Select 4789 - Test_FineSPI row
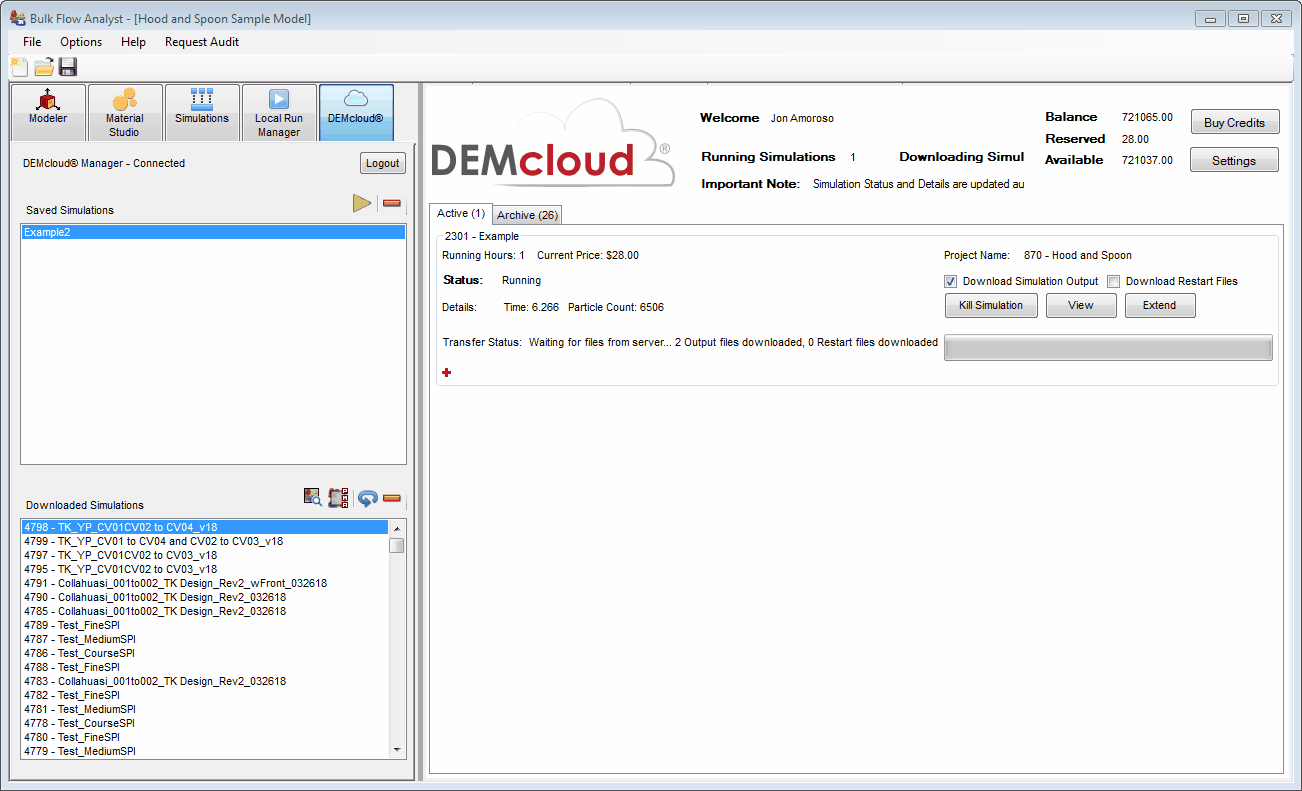 (205, 625)
